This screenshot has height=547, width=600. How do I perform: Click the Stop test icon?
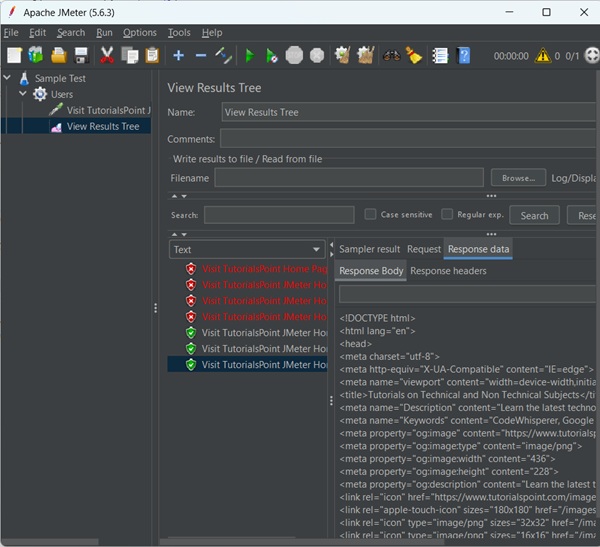coord(294,56)
